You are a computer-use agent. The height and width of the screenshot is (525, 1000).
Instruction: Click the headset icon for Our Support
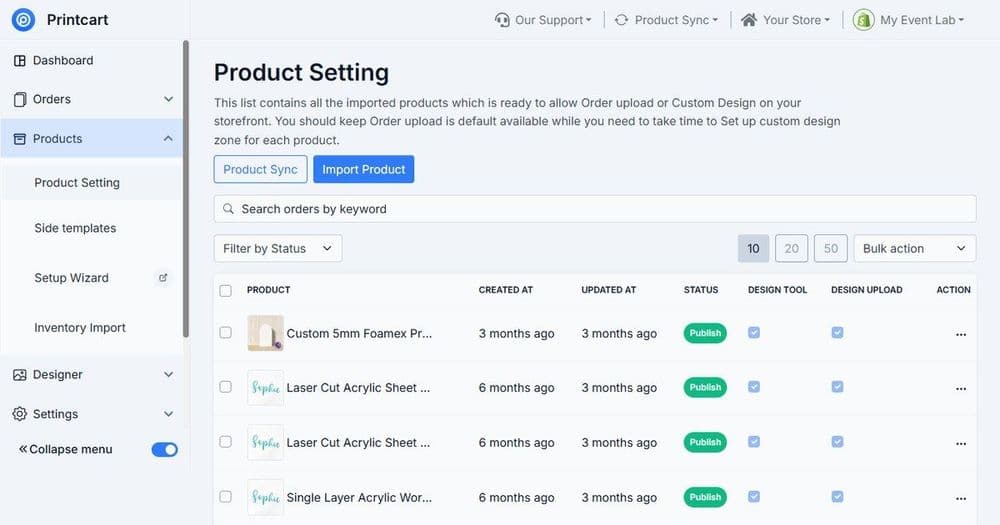coord(502,20)
